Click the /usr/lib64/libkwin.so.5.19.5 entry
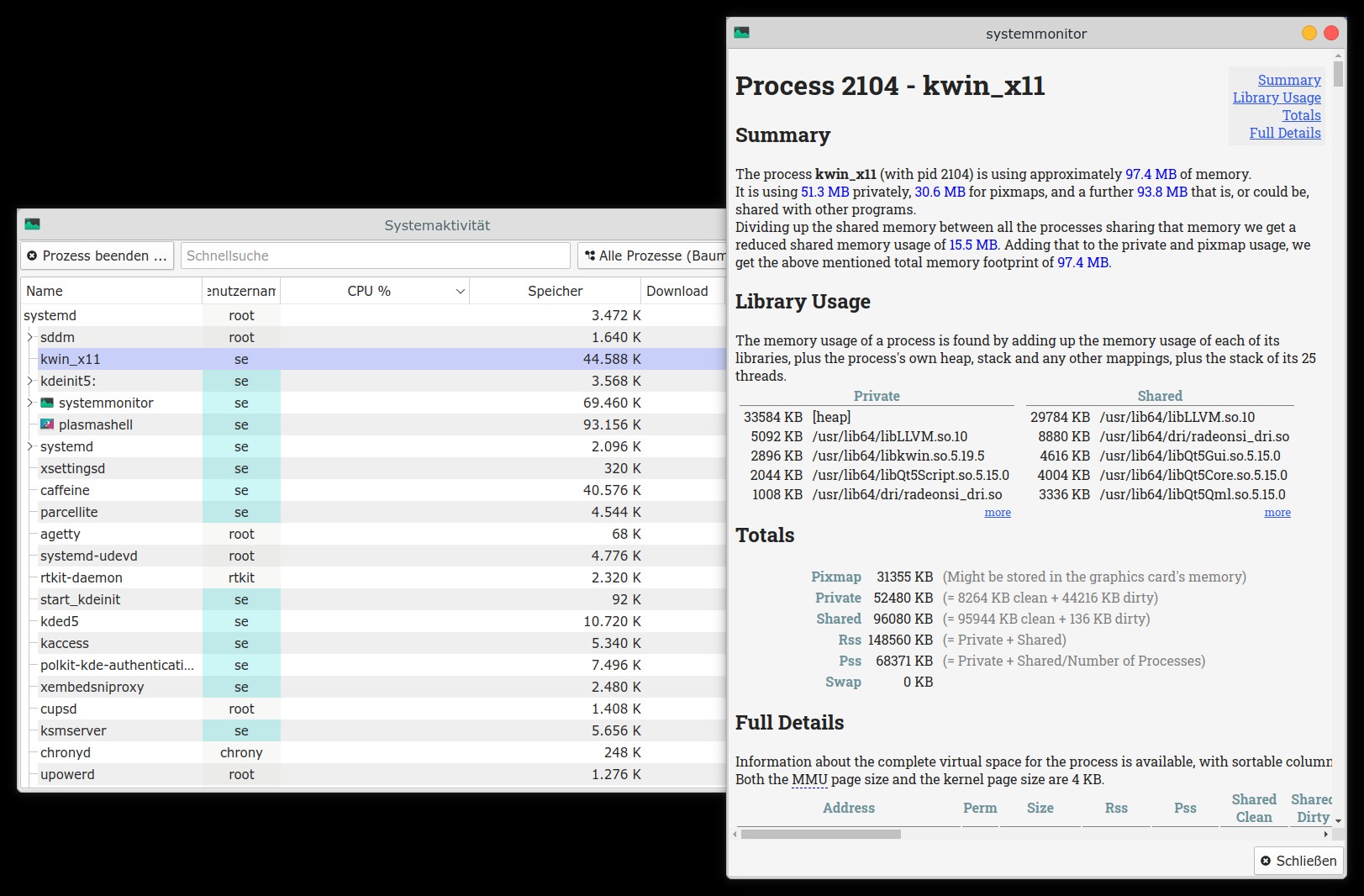The width and height of the screenshot is (1364, 896). (898, 456)
